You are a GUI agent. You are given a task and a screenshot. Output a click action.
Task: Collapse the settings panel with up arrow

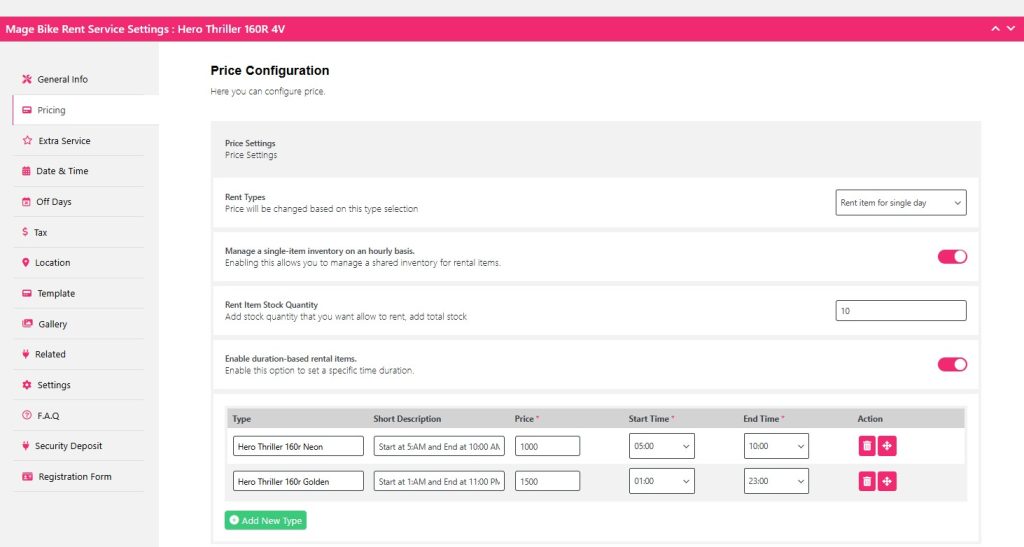coord(996,29)
